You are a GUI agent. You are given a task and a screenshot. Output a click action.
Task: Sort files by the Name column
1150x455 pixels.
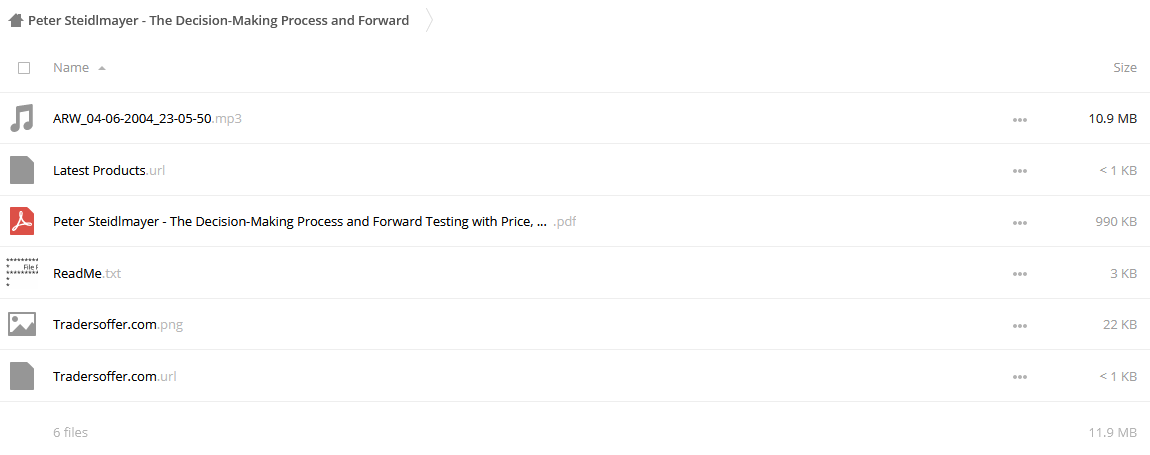[71, 68]
